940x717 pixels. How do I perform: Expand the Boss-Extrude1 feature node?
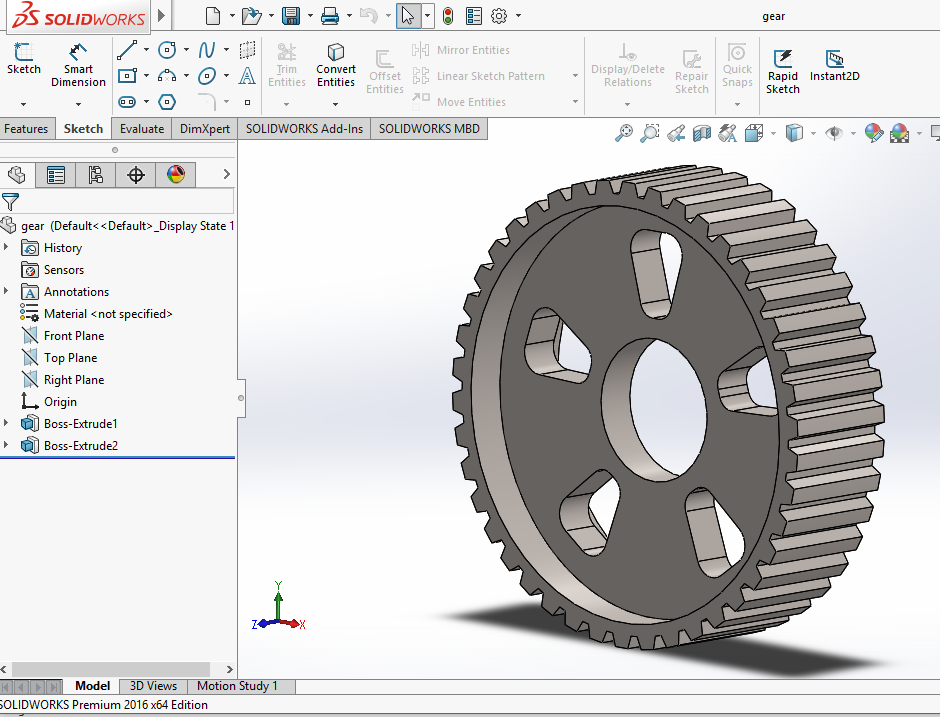[8, 424]
